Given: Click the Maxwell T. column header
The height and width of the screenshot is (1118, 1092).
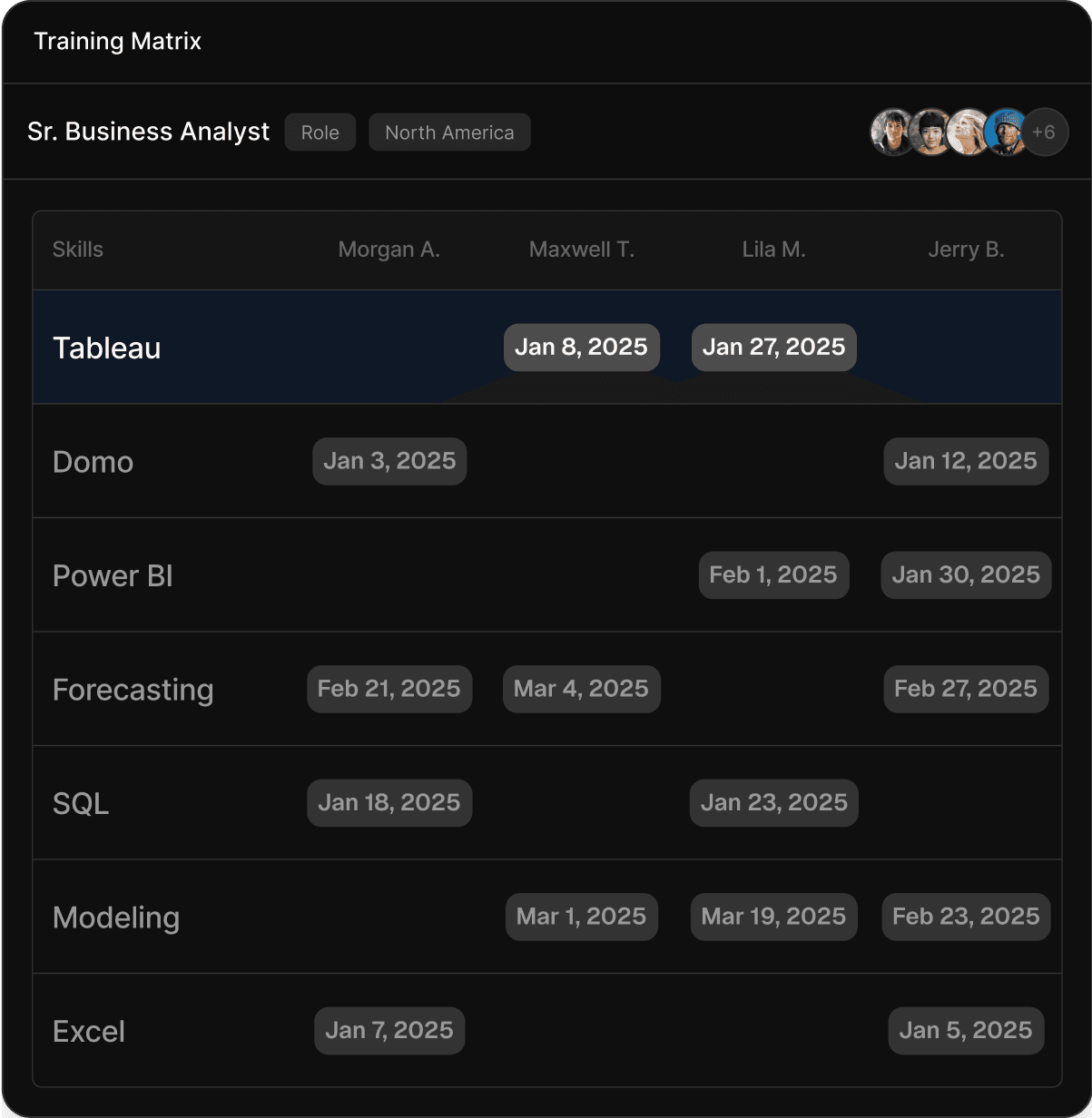Looking at the screenshot, I should click(581, 250).
